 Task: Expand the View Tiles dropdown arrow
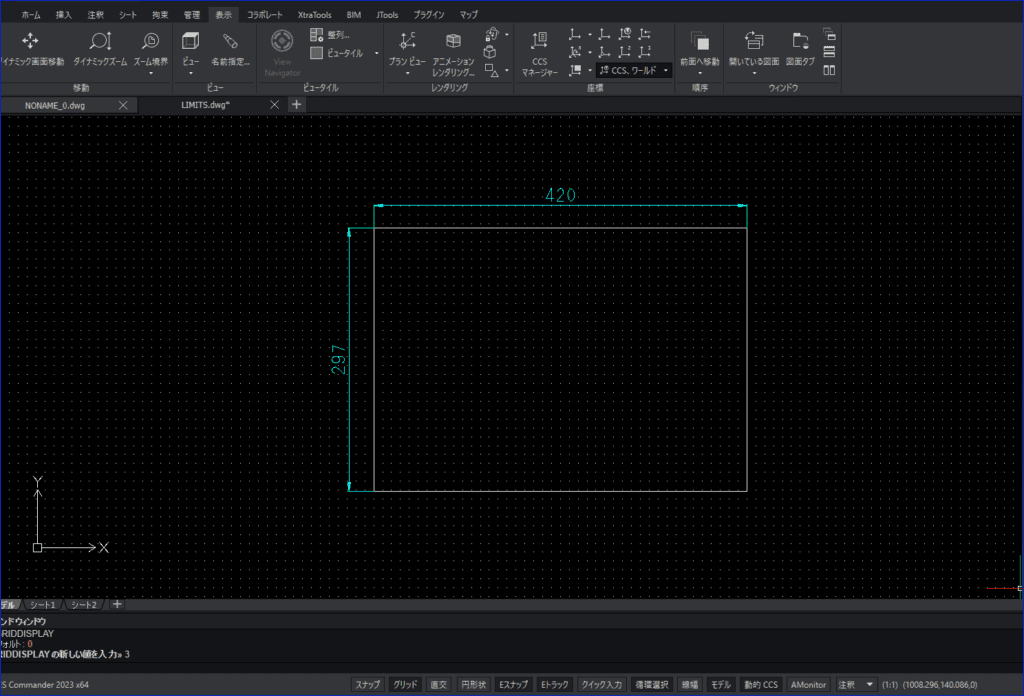pos(377,53)
